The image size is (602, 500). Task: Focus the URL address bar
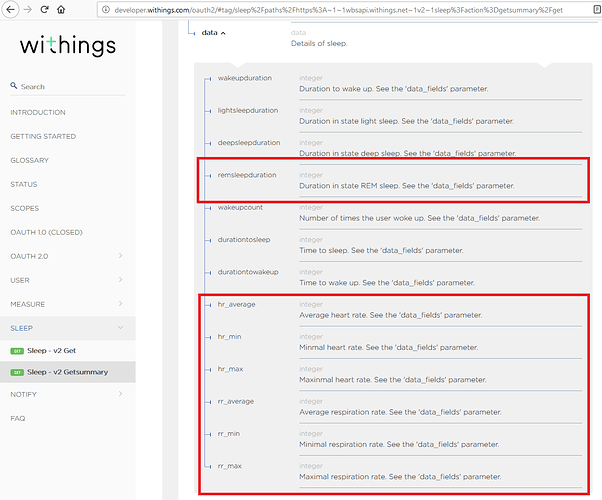pos(338,10)
